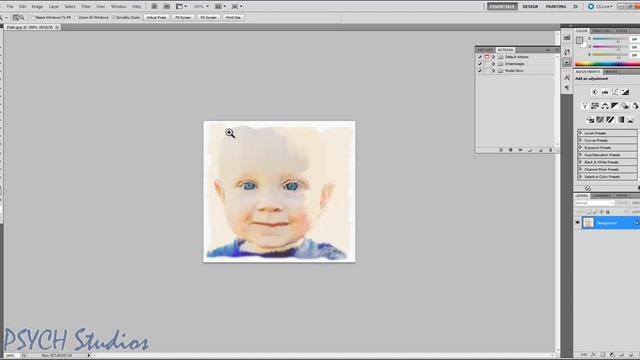This screenshot has height=360, width=640.
Task: Disable Scrubby Zoom checkbox
Action: [113, 18]
